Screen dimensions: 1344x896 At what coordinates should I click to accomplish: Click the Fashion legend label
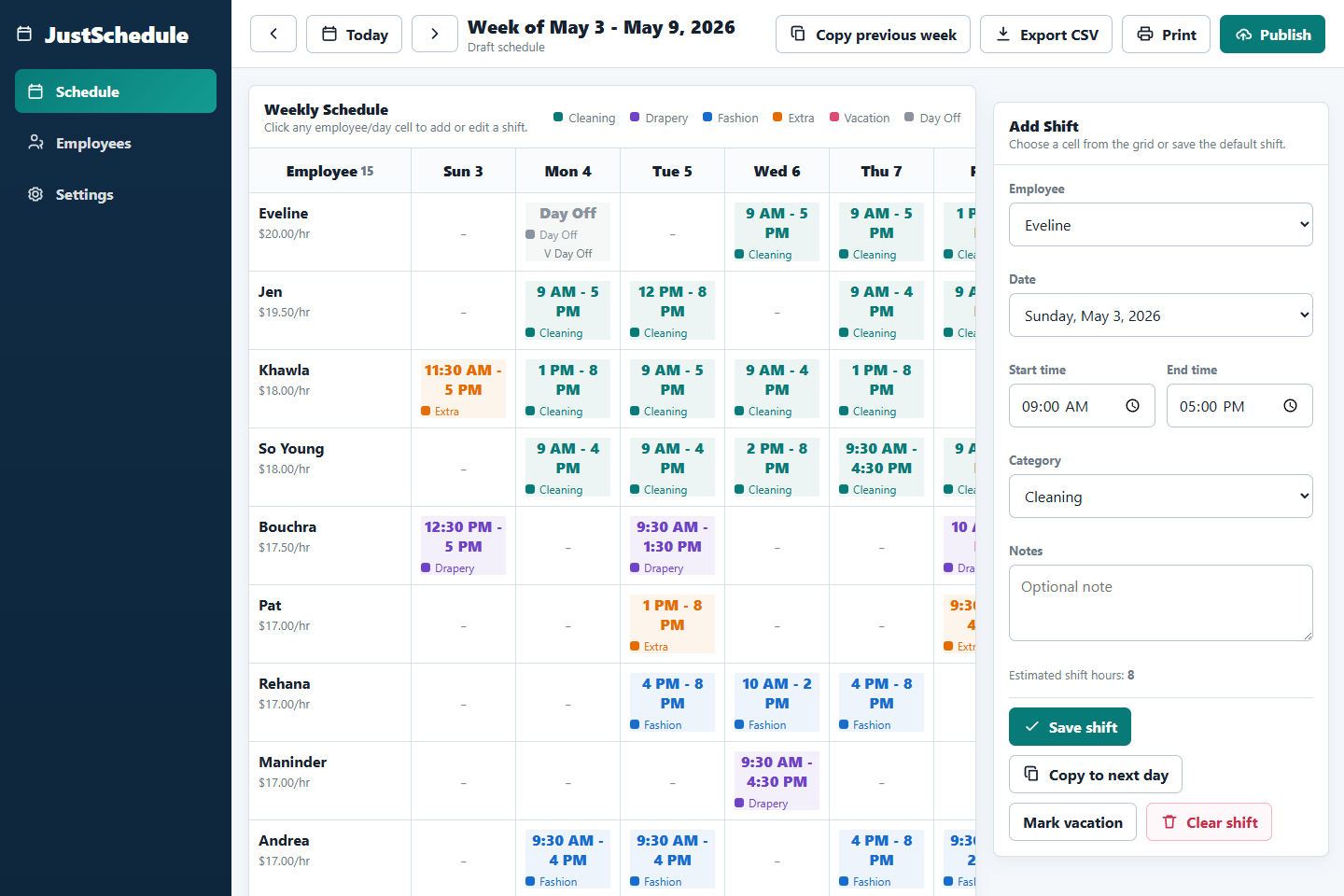point(737,119)
